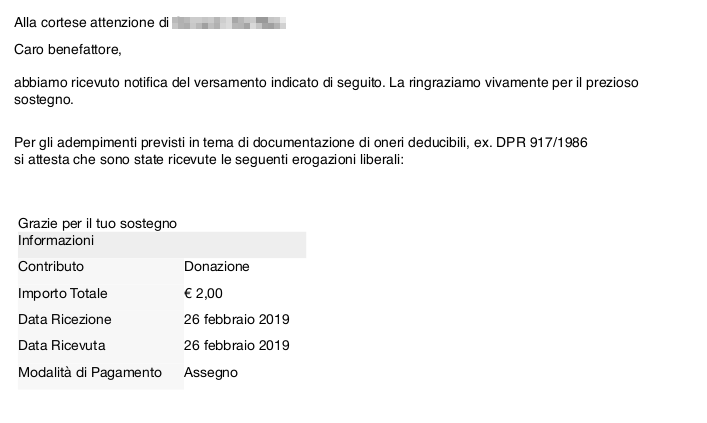The height and width of the screenshot is (423, 707).
Task: Click the word 'sostegno.' ending the paragraph
Action: 44,100
